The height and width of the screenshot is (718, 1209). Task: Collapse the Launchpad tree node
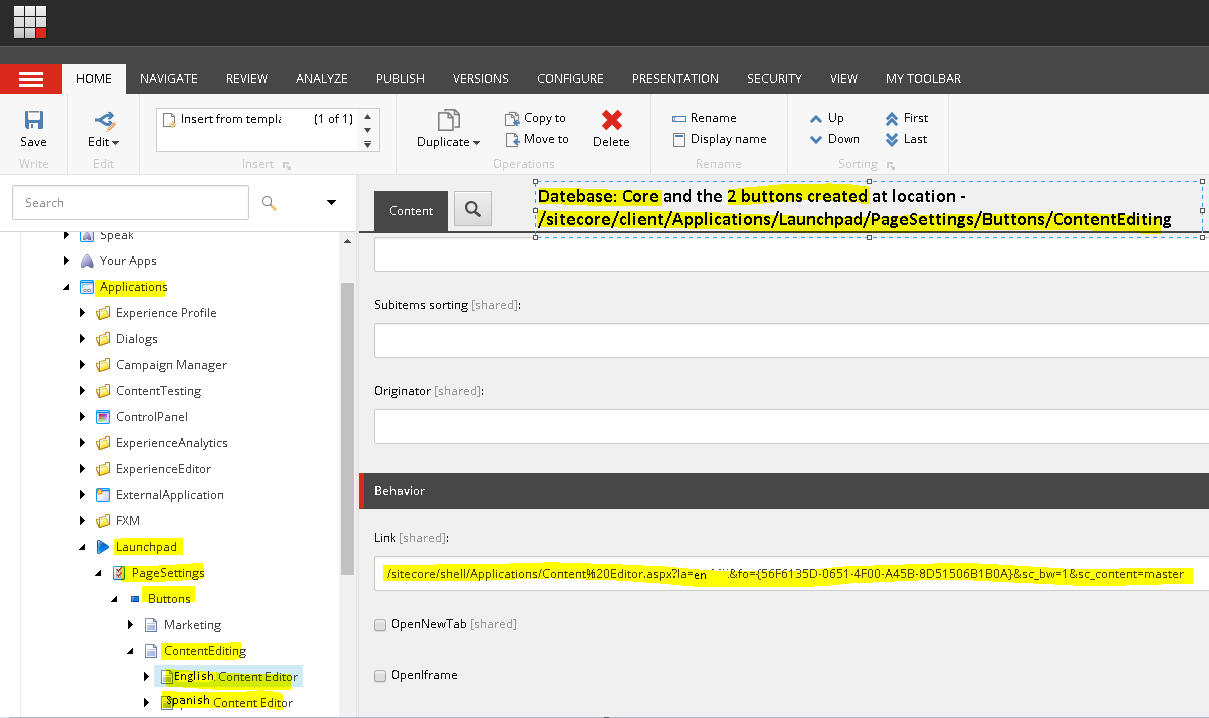83,547
